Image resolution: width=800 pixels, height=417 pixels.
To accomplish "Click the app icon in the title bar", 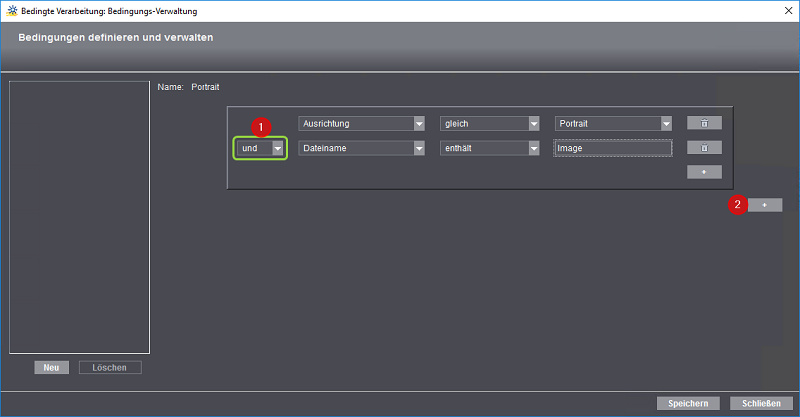I will click(10, 9).
